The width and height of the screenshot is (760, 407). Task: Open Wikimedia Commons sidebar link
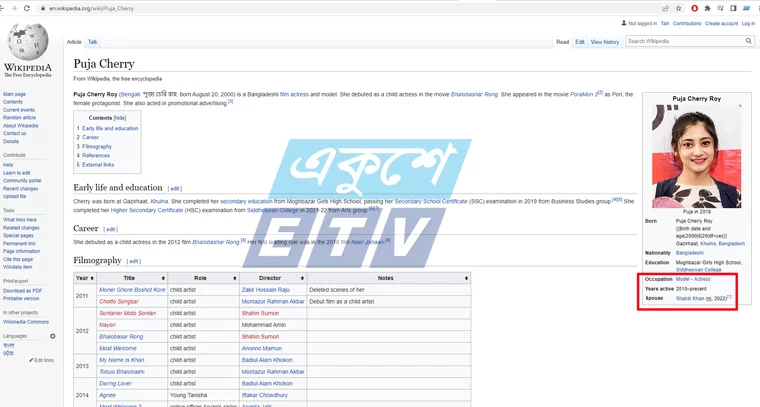[x=26, y=322]
